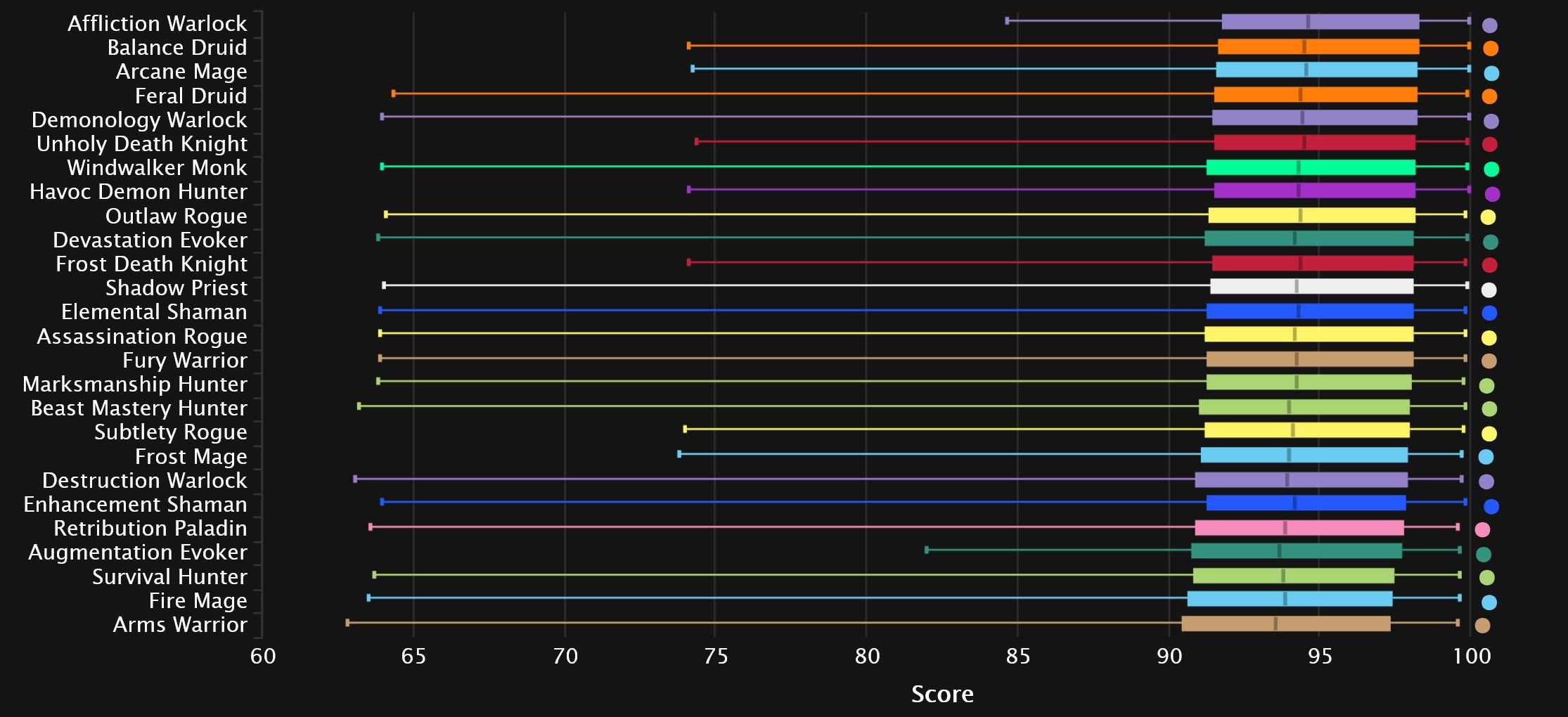Screen dimensions: 1568x717
Task: Click the Arcane Mage label
Action: (x=181, y=72)
